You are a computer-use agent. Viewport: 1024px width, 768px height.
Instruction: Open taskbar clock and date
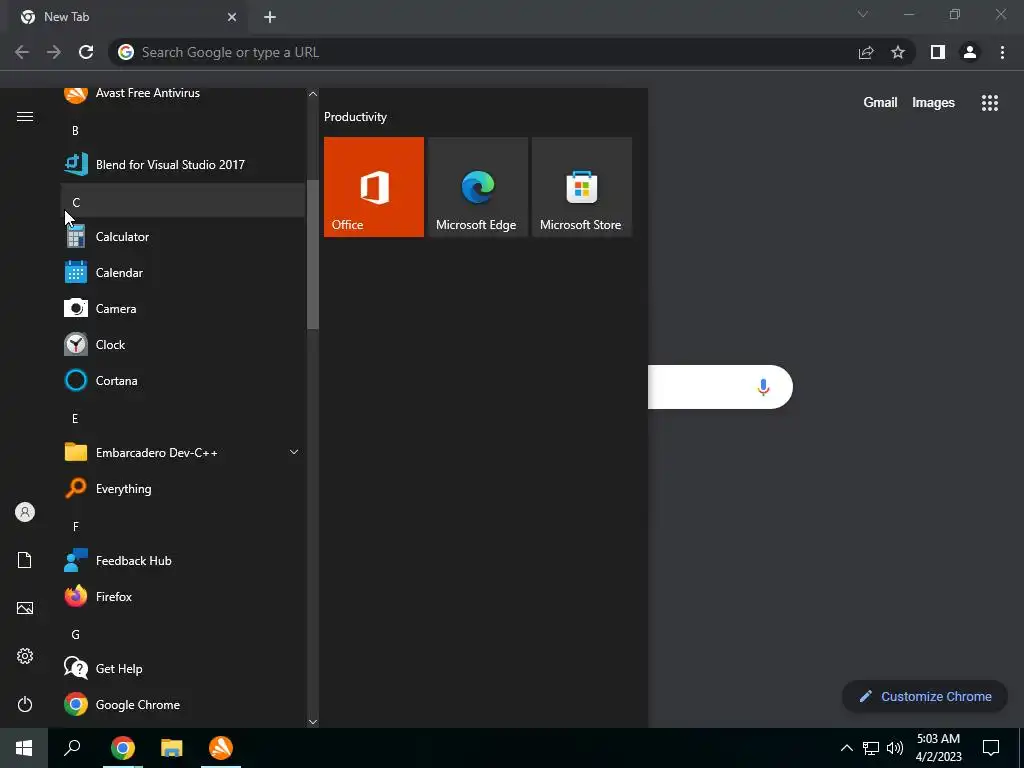pos(938,748)
